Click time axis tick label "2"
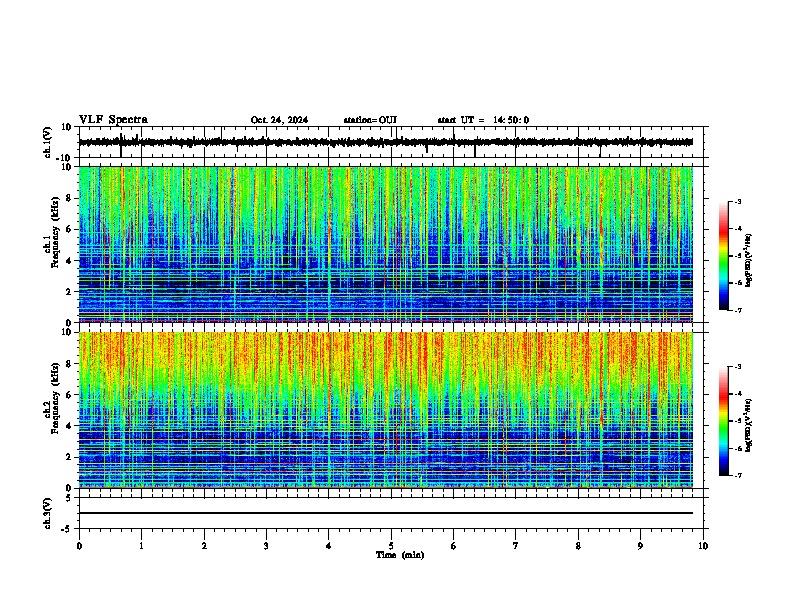Image resolution: width=792 pixels, height=612 pixels. [x=204, y=546]
